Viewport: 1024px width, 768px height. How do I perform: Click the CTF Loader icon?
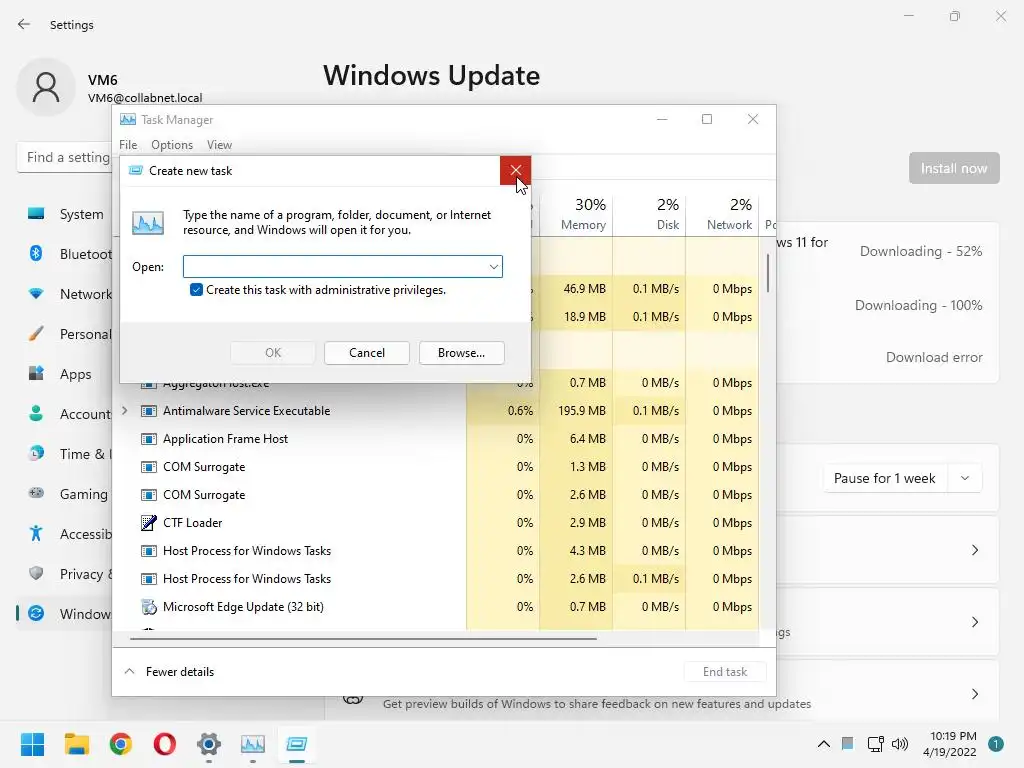tap(149, 522)
